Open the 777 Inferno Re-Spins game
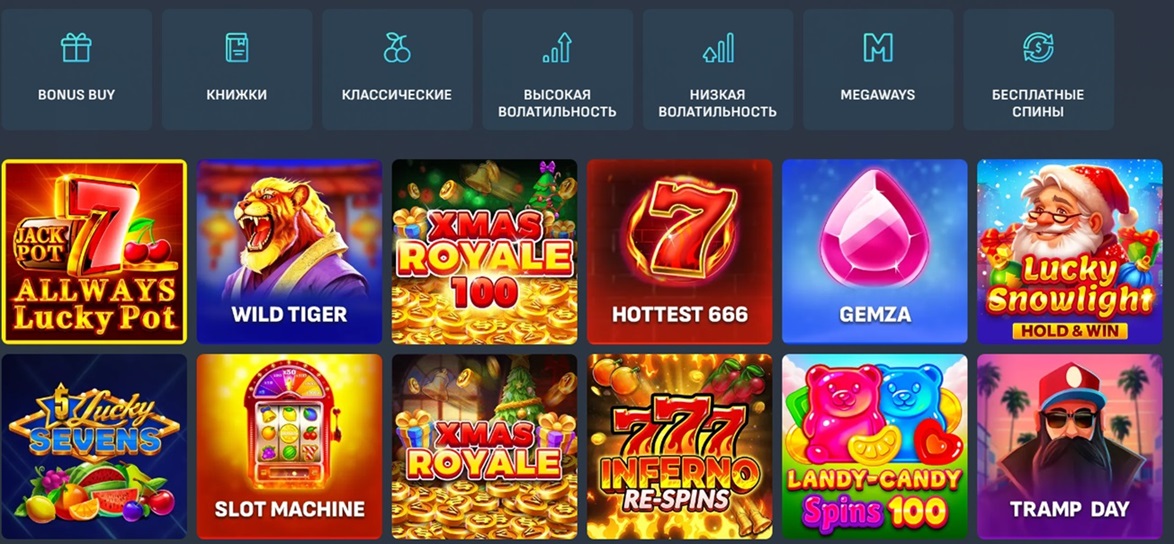 [x=680, y=447]
